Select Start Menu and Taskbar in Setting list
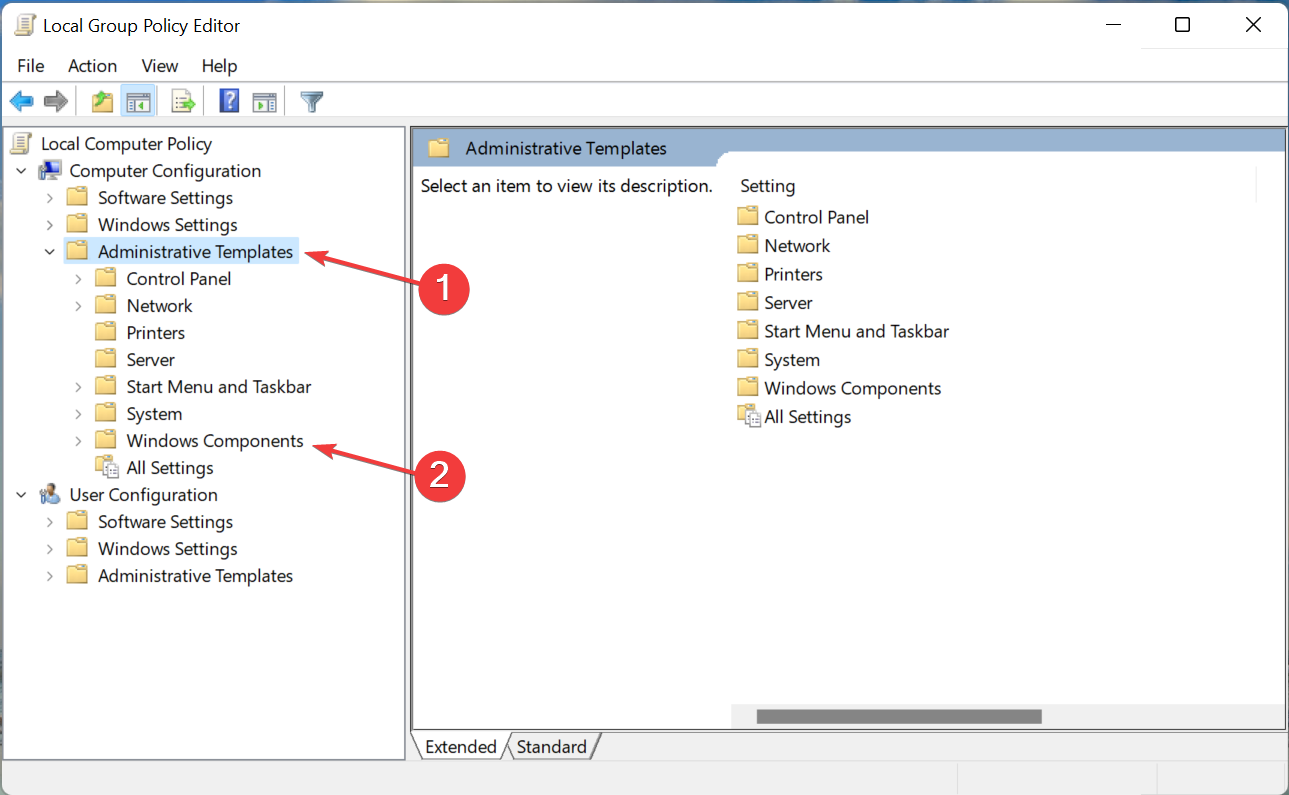1289x795 pixels. click(x=856, y=331)
